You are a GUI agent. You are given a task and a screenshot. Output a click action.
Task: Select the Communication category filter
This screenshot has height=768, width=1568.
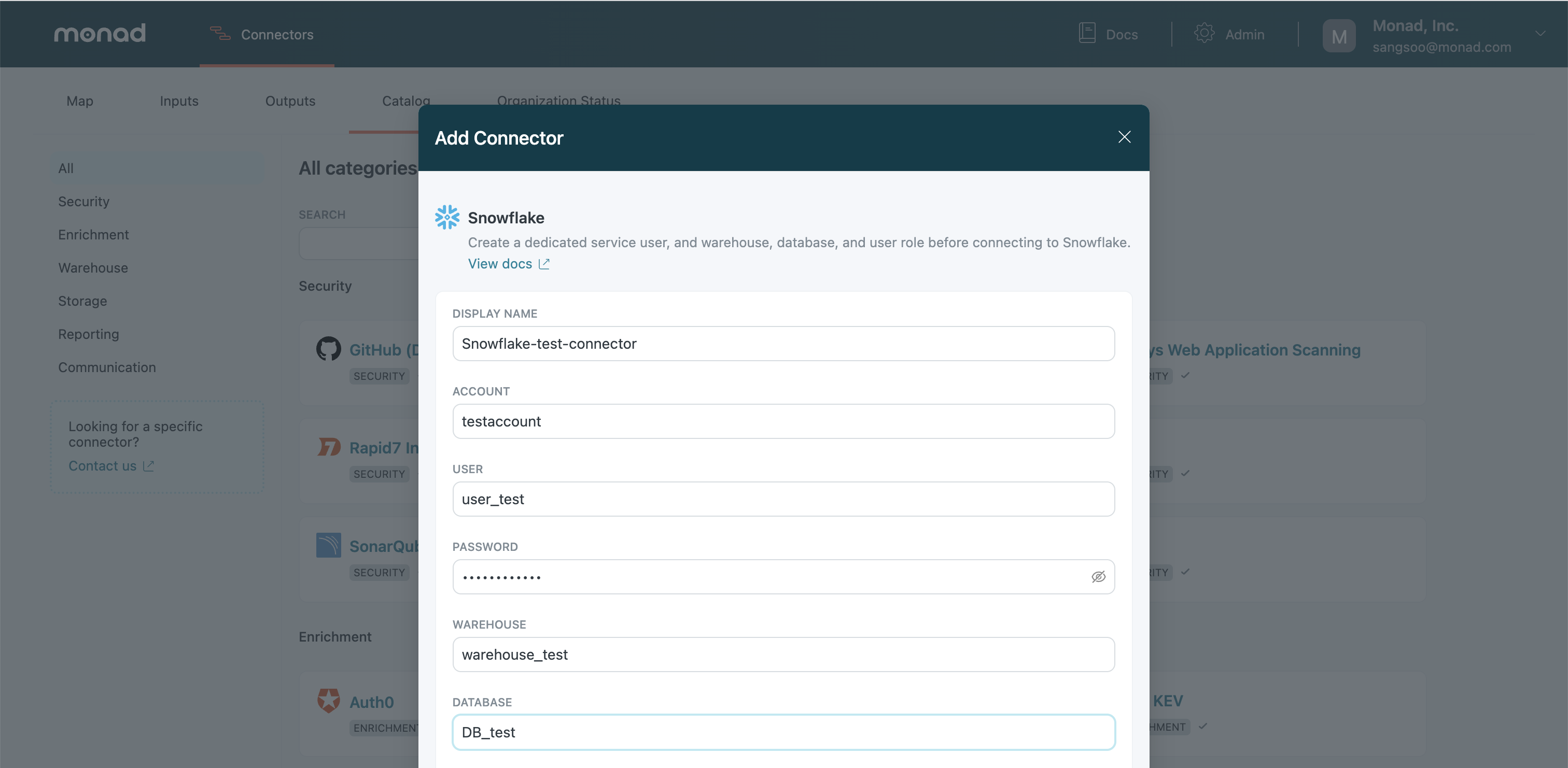(106, 367)
